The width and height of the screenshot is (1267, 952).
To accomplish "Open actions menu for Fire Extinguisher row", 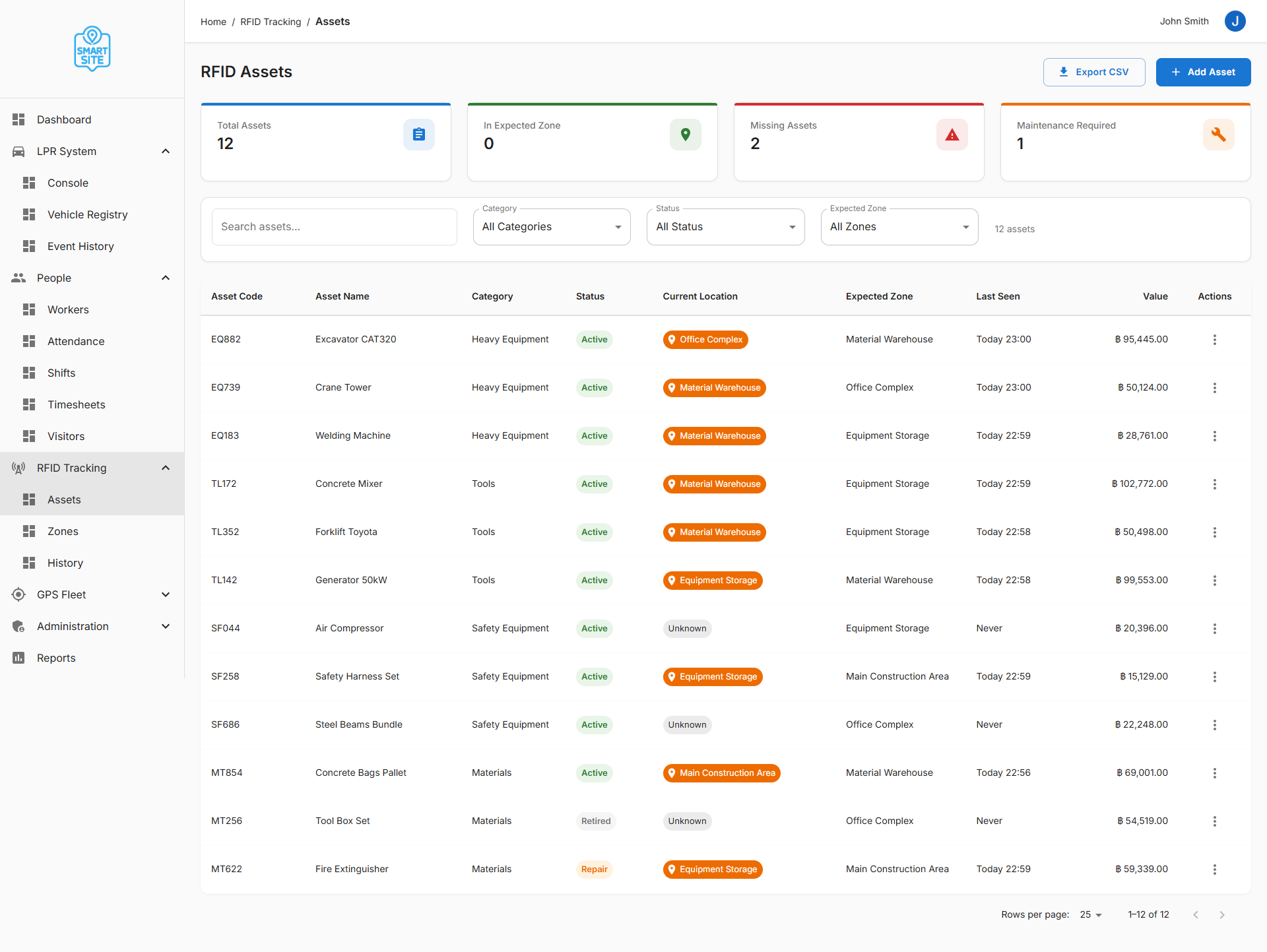I will [1214, 870].
